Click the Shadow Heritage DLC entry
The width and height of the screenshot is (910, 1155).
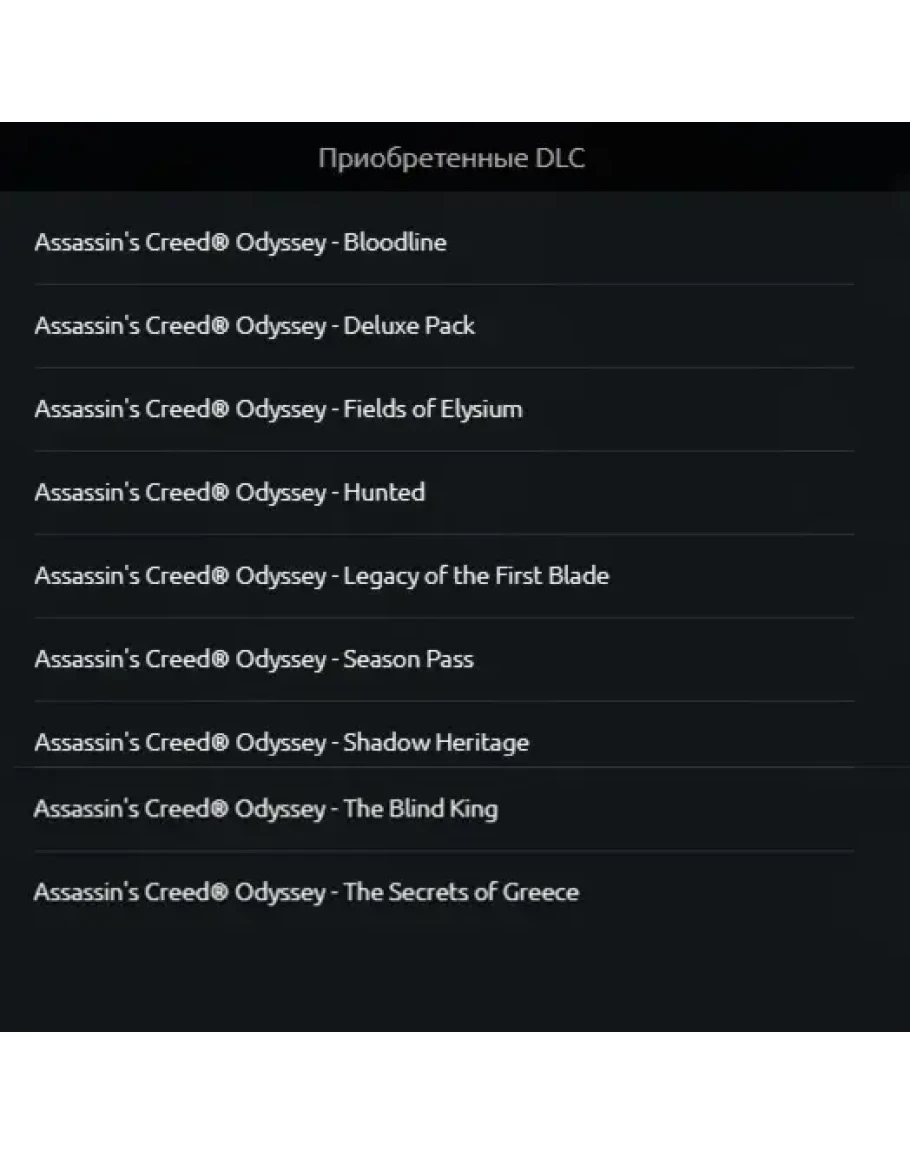(281, 742)
